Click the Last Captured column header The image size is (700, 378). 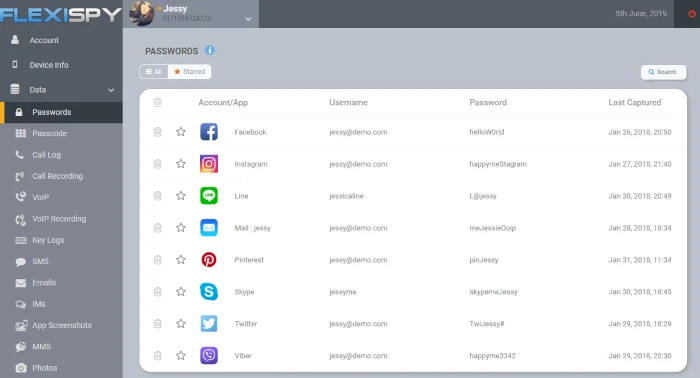(634, 103)
